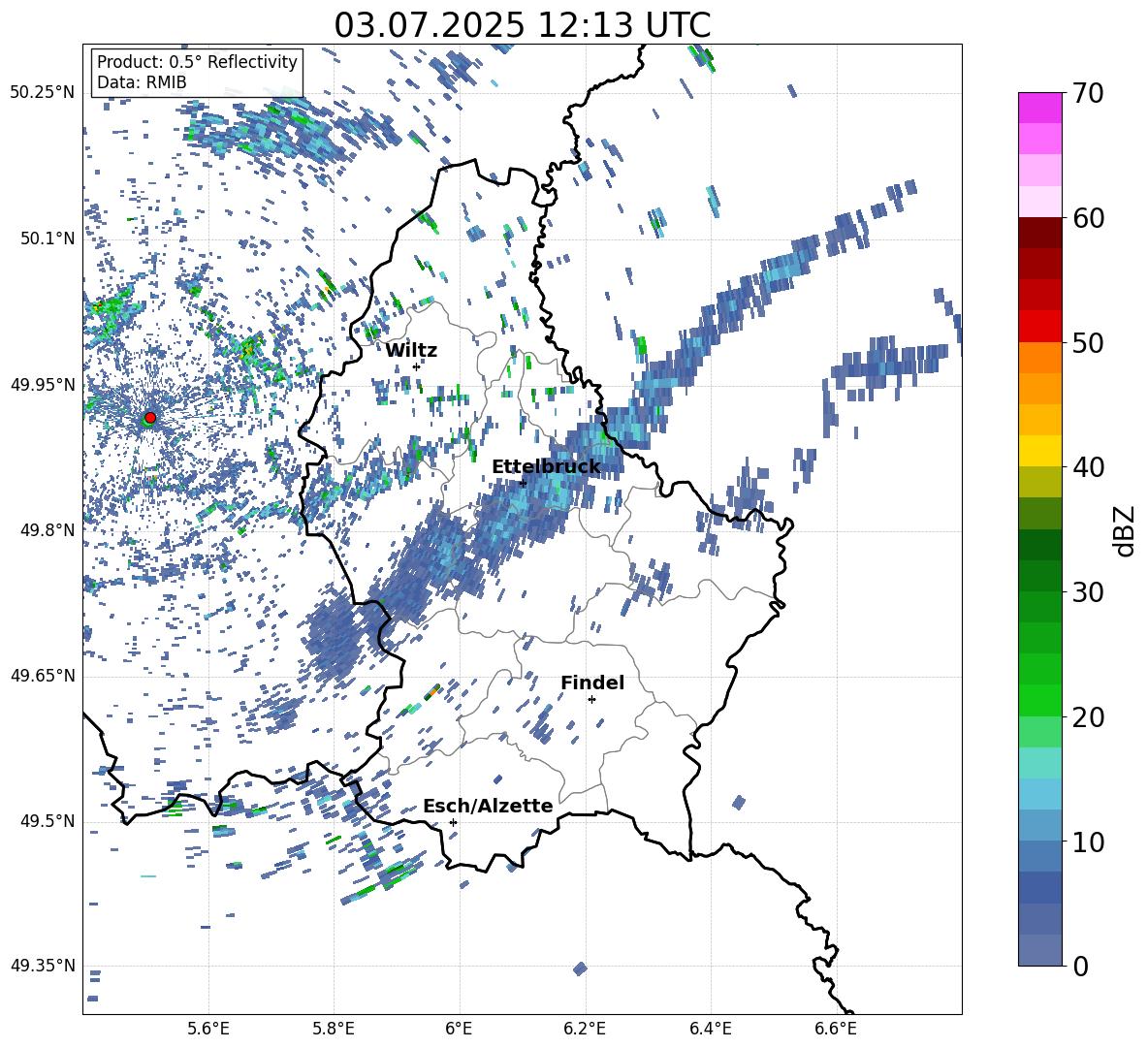Click the Findel city label
Image resolution: width=1148 pixels, height=1048 pixels.
592,683
